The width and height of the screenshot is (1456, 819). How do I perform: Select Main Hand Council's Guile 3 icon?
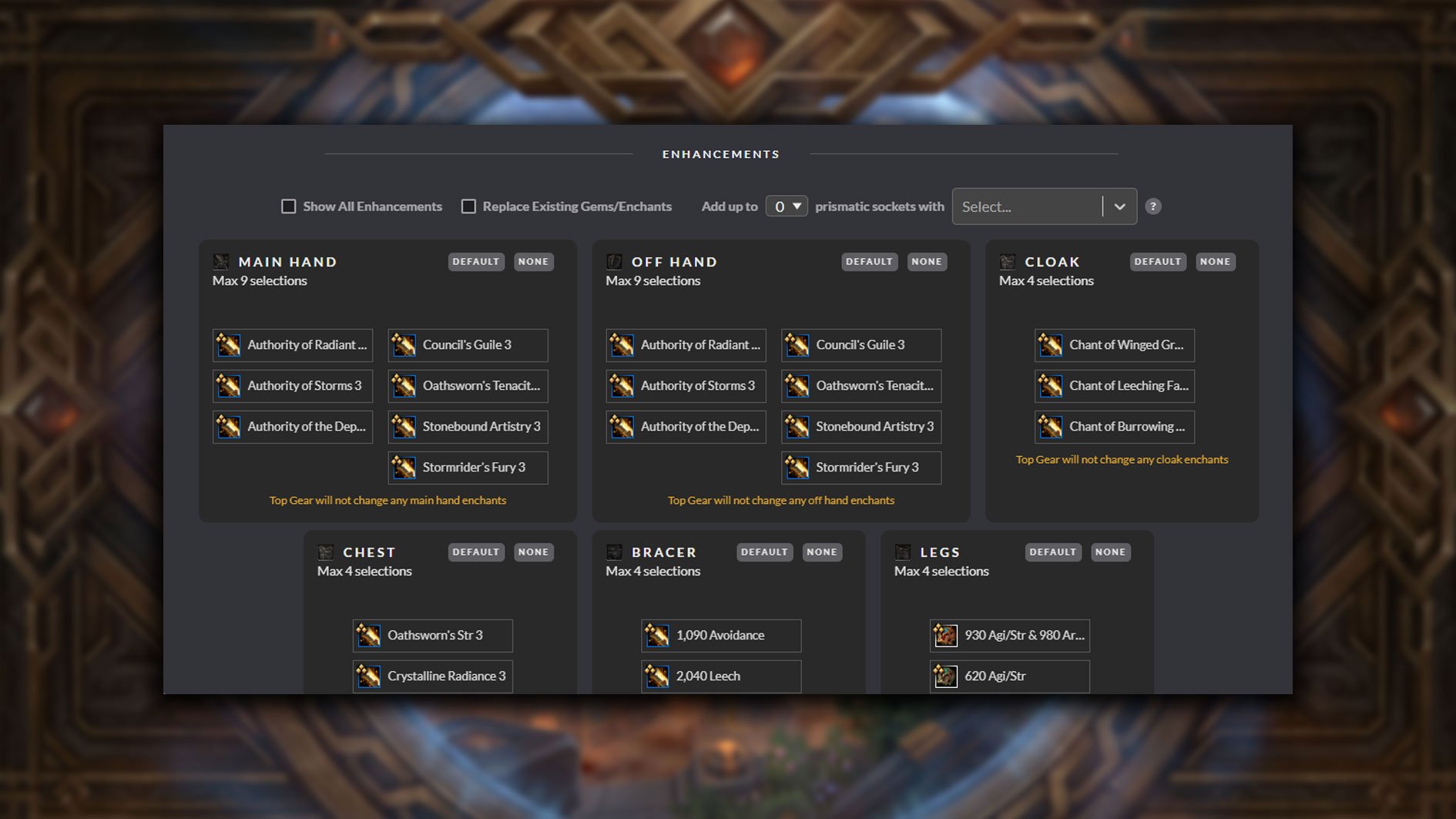(x=404, y=345)
